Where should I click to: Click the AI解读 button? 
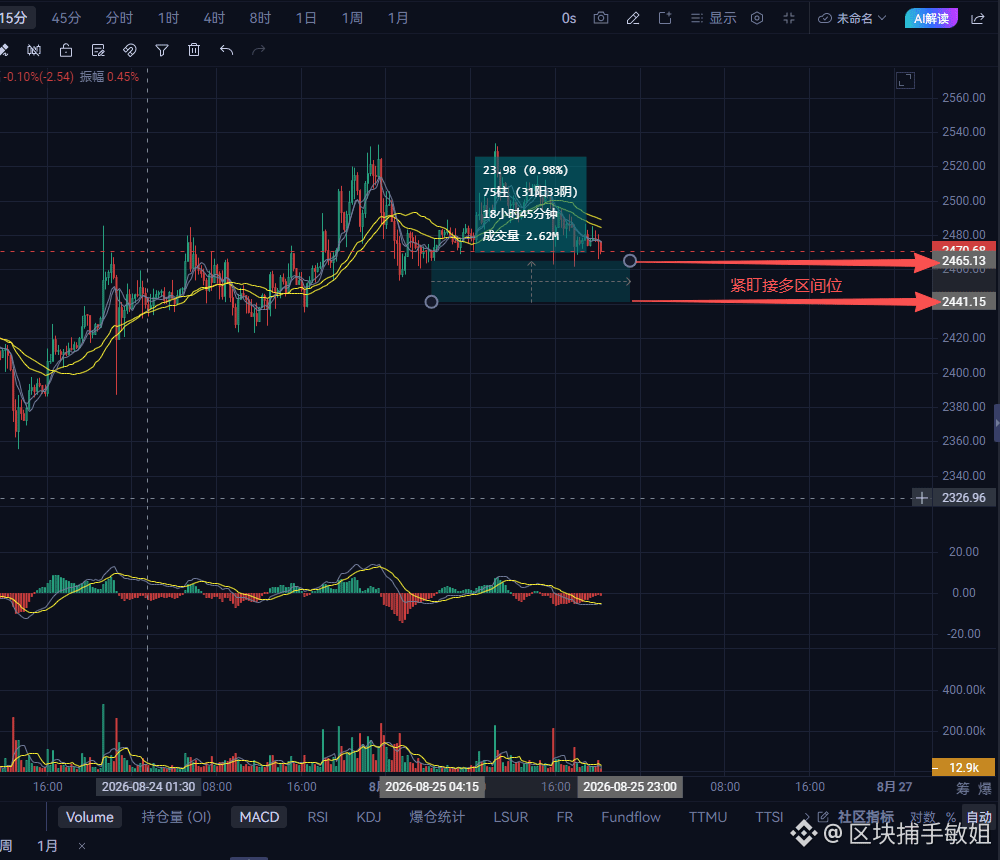[931, 18]
